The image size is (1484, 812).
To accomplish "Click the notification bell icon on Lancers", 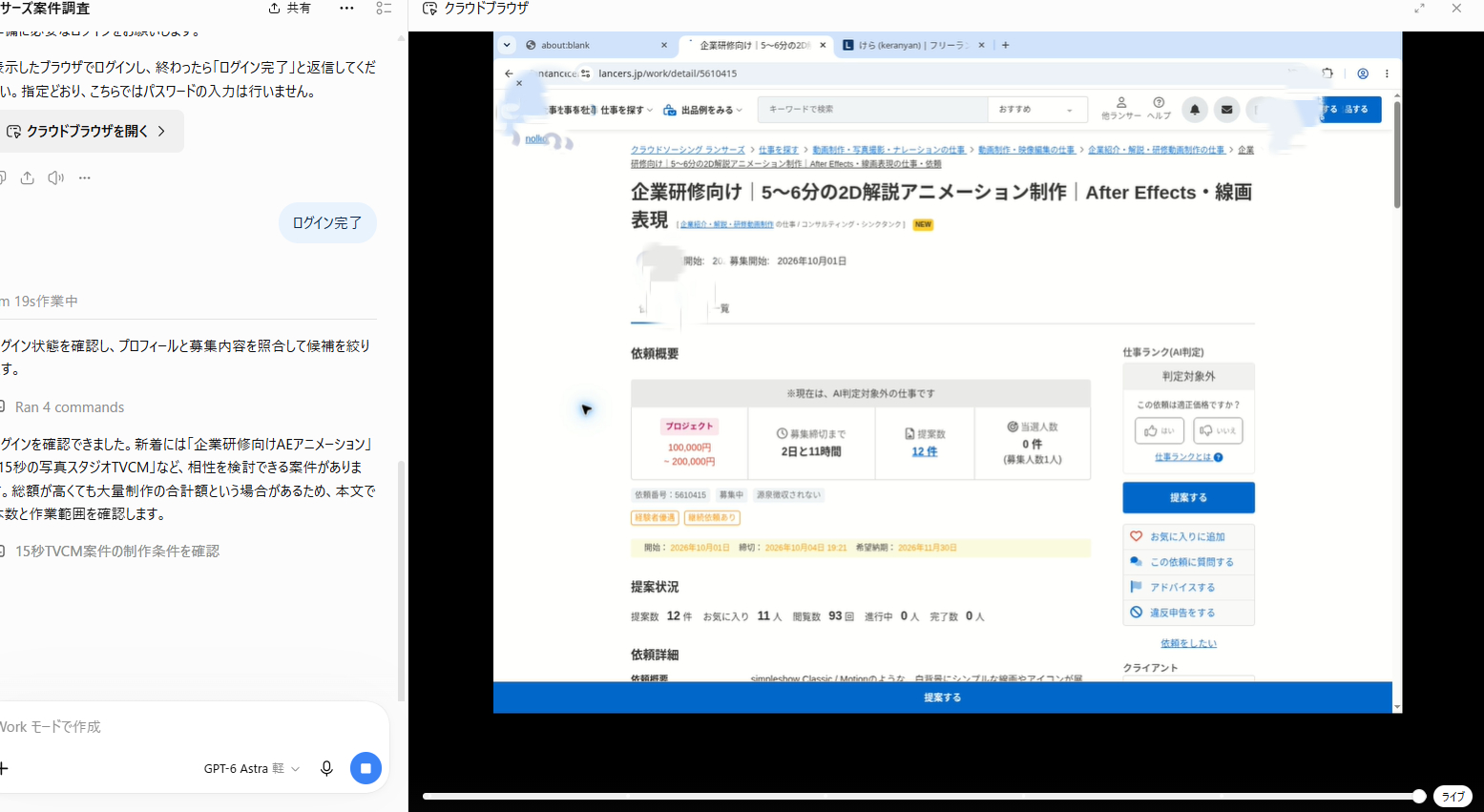I will 1195,110.
